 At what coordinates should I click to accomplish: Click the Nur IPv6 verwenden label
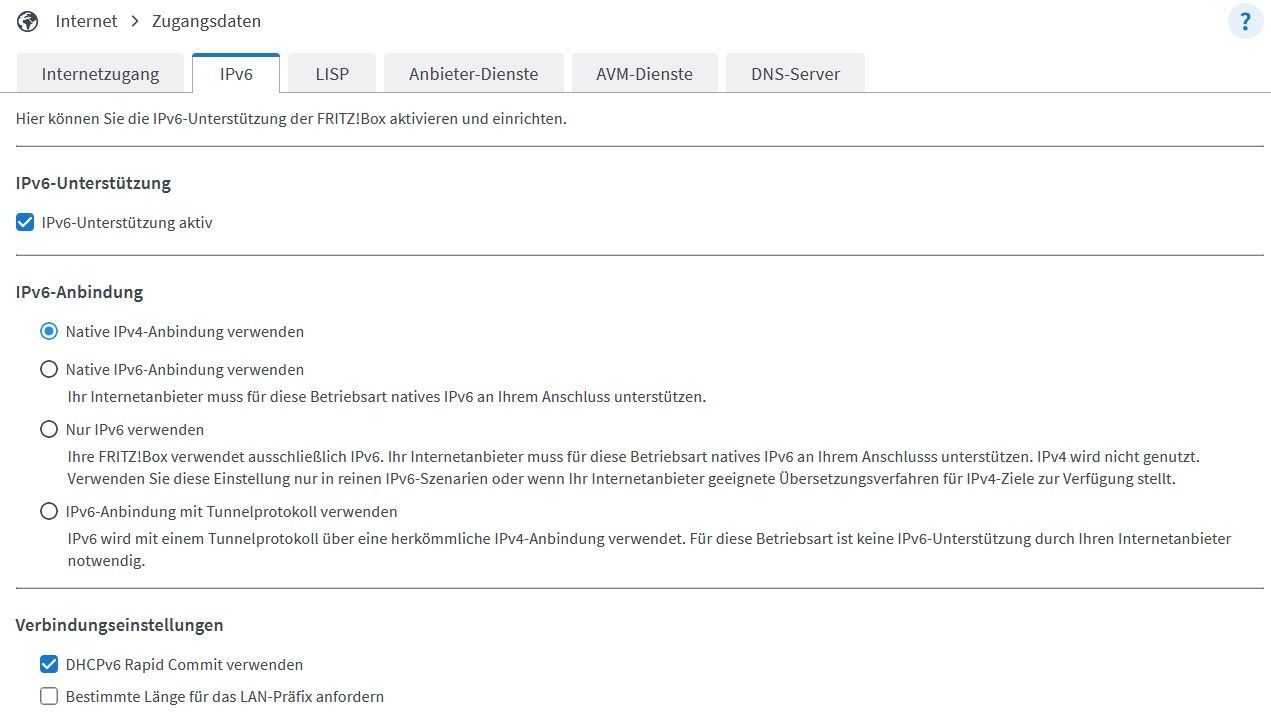(x=135, y=430)
